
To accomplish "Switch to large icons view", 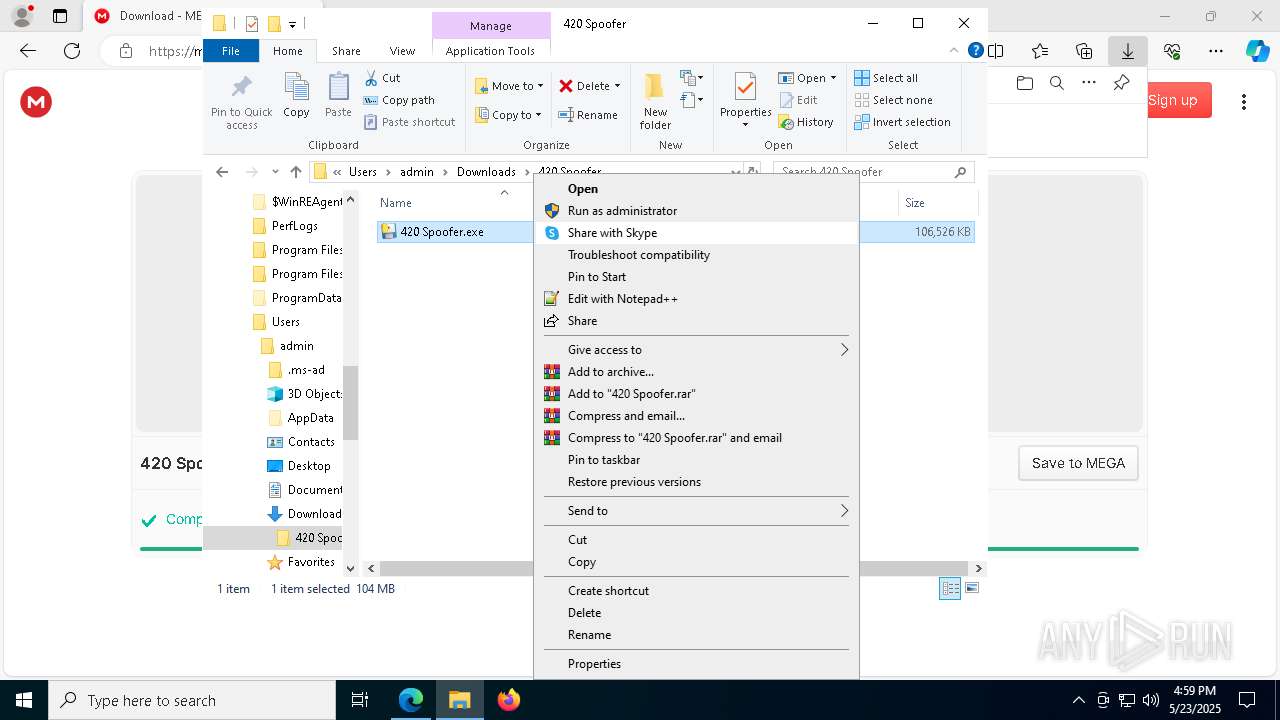I will pos(972,589).
